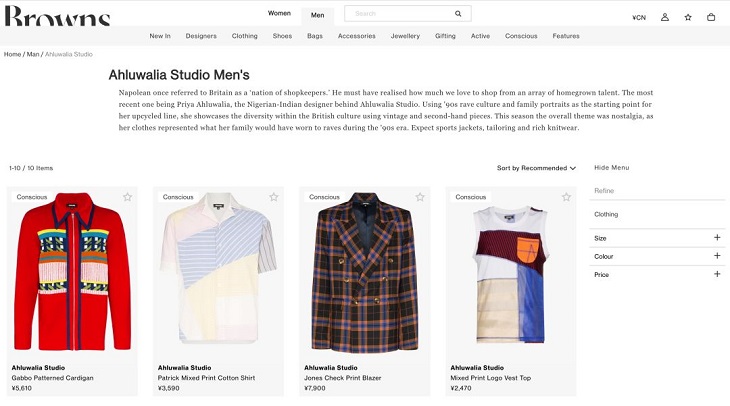The image size is (730, 406).
Task: Open the Clothing menu in navigation bar
Action: (x=244, y=36)
